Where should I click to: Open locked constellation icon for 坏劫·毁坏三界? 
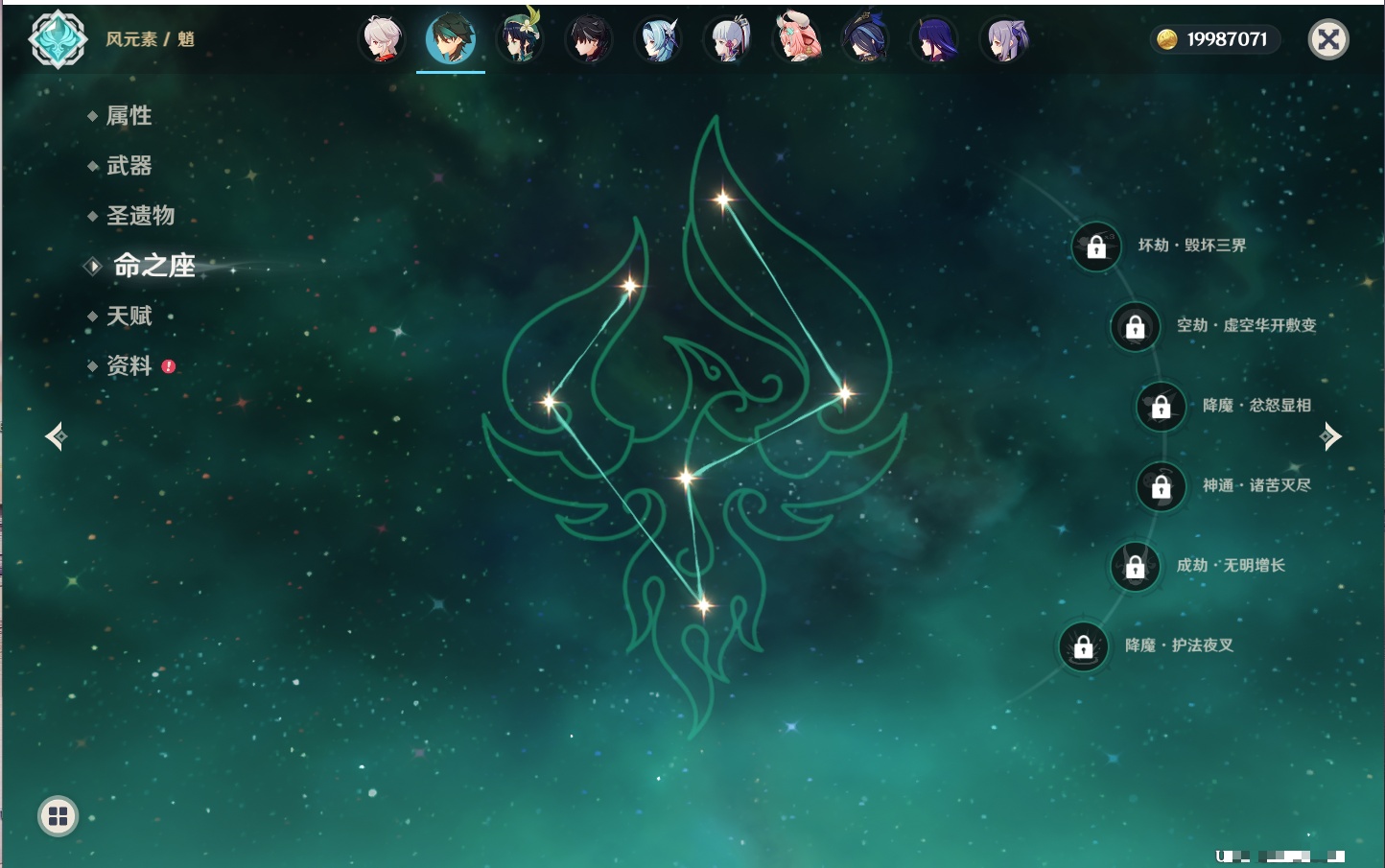coord(1096,246)
